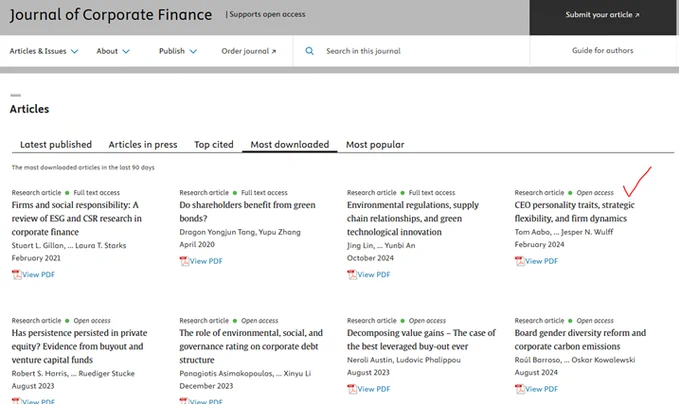Viewport: 680px width, 405px height.
Task: Click 'Raúl Barroso, ... Oskar Kowalewski' authors
Action: 575,360
